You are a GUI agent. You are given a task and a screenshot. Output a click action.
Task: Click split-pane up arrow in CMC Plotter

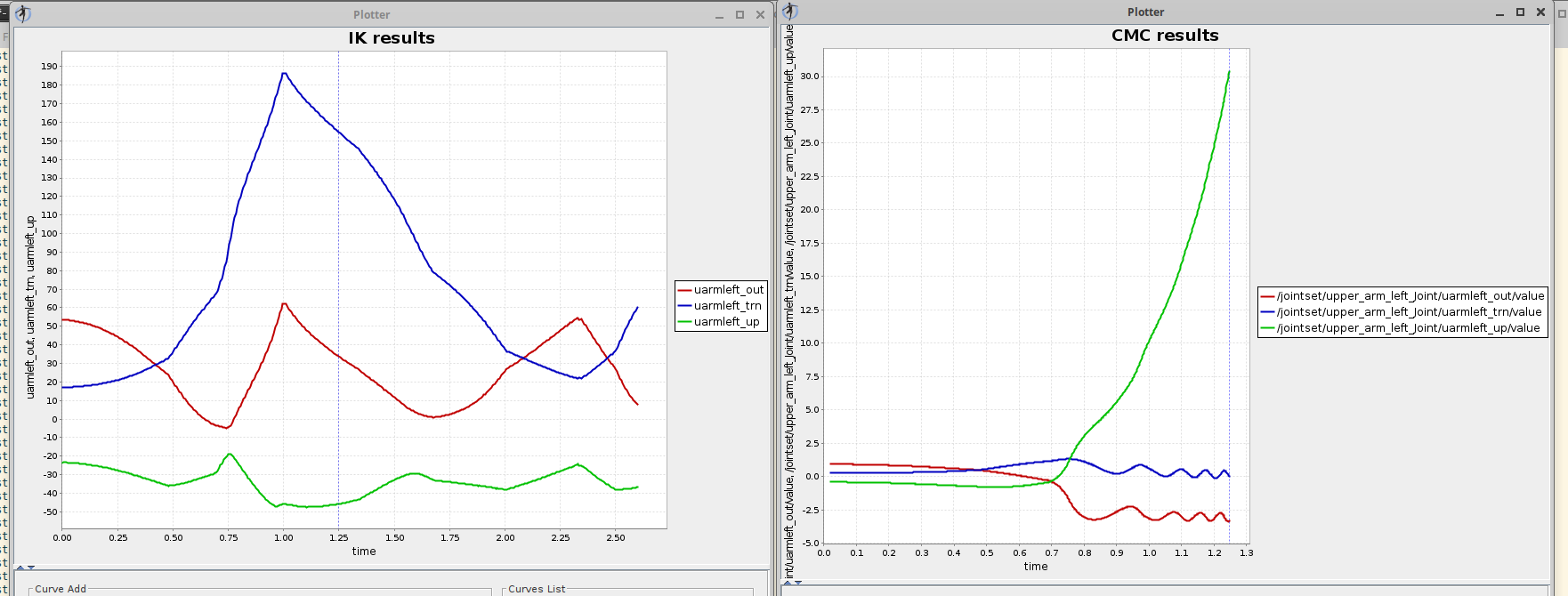pos(788,582)
